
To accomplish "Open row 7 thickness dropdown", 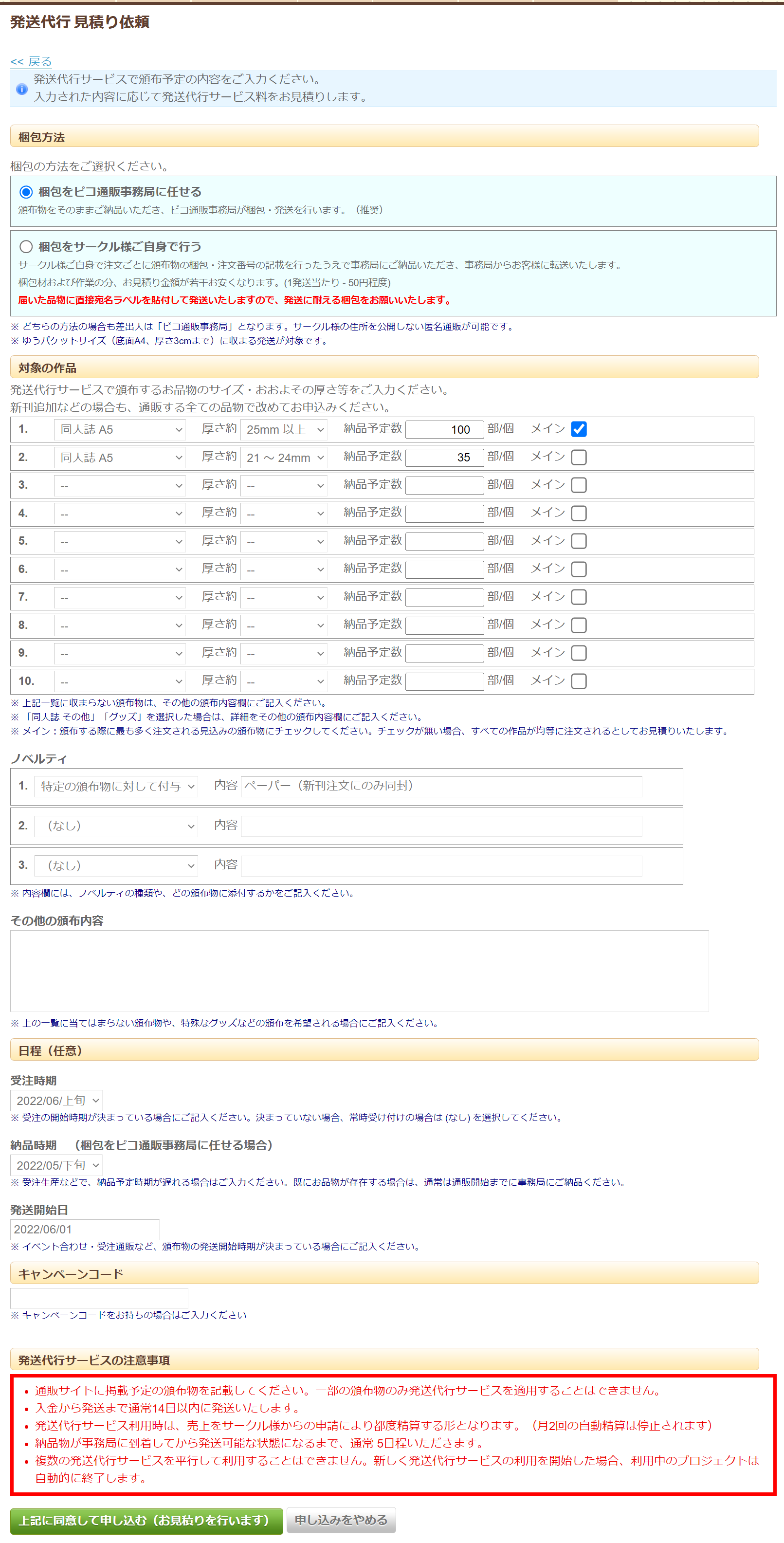I will 284,597.
